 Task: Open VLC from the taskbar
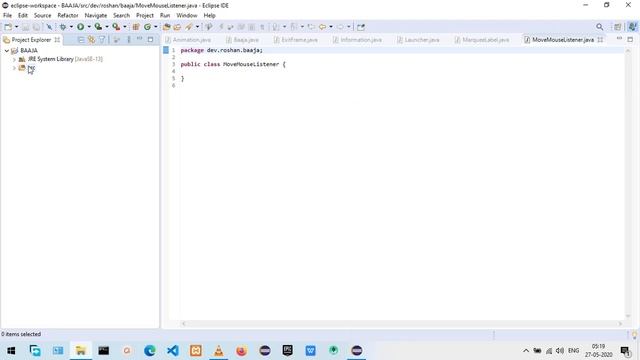point(219,351)
